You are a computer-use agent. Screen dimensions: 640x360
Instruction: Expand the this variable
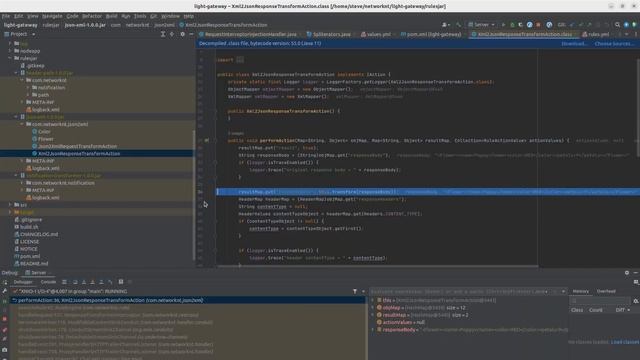373,300
